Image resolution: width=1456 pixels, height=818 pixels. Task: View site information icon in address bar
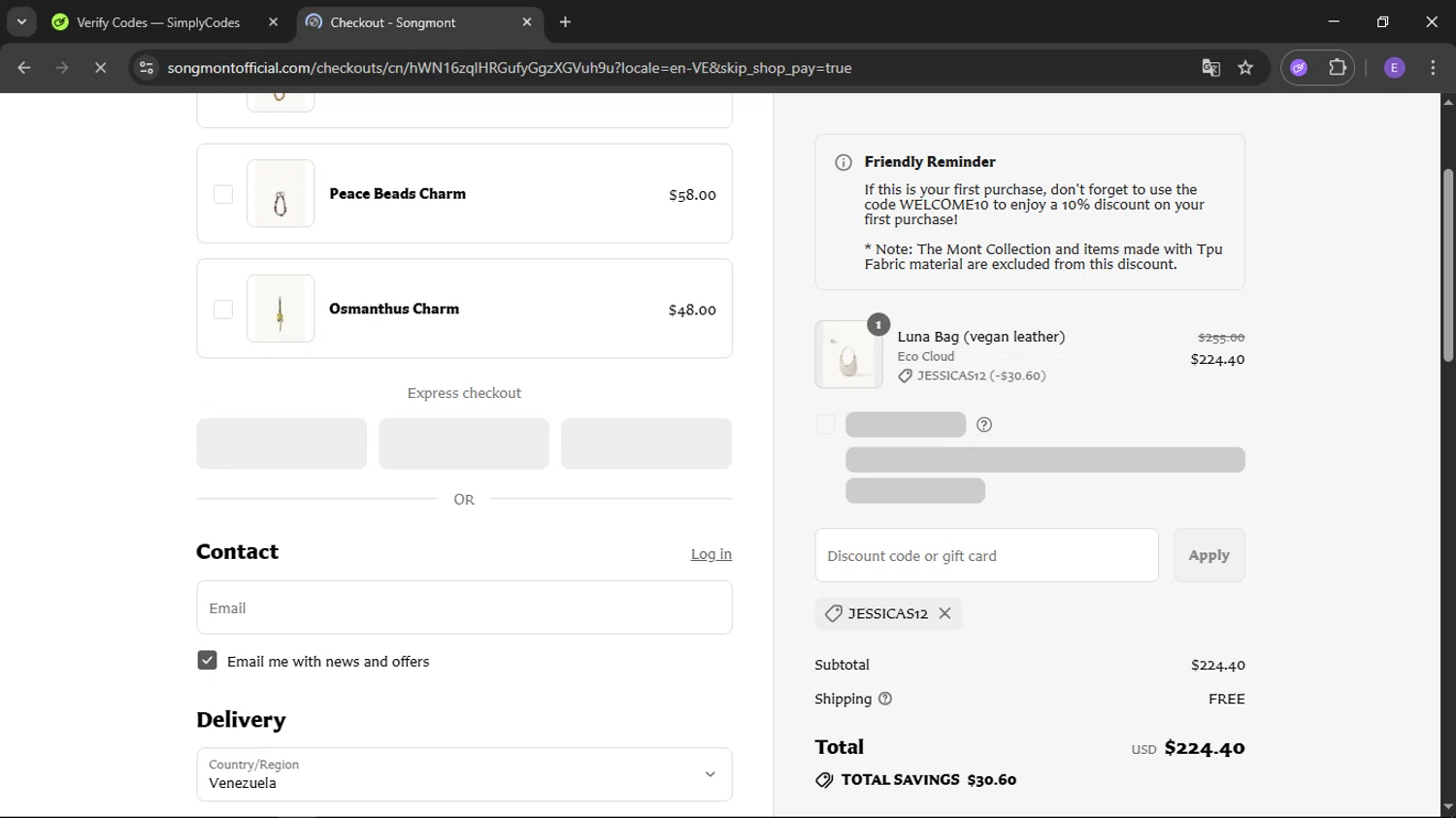(x=147, y=68)
